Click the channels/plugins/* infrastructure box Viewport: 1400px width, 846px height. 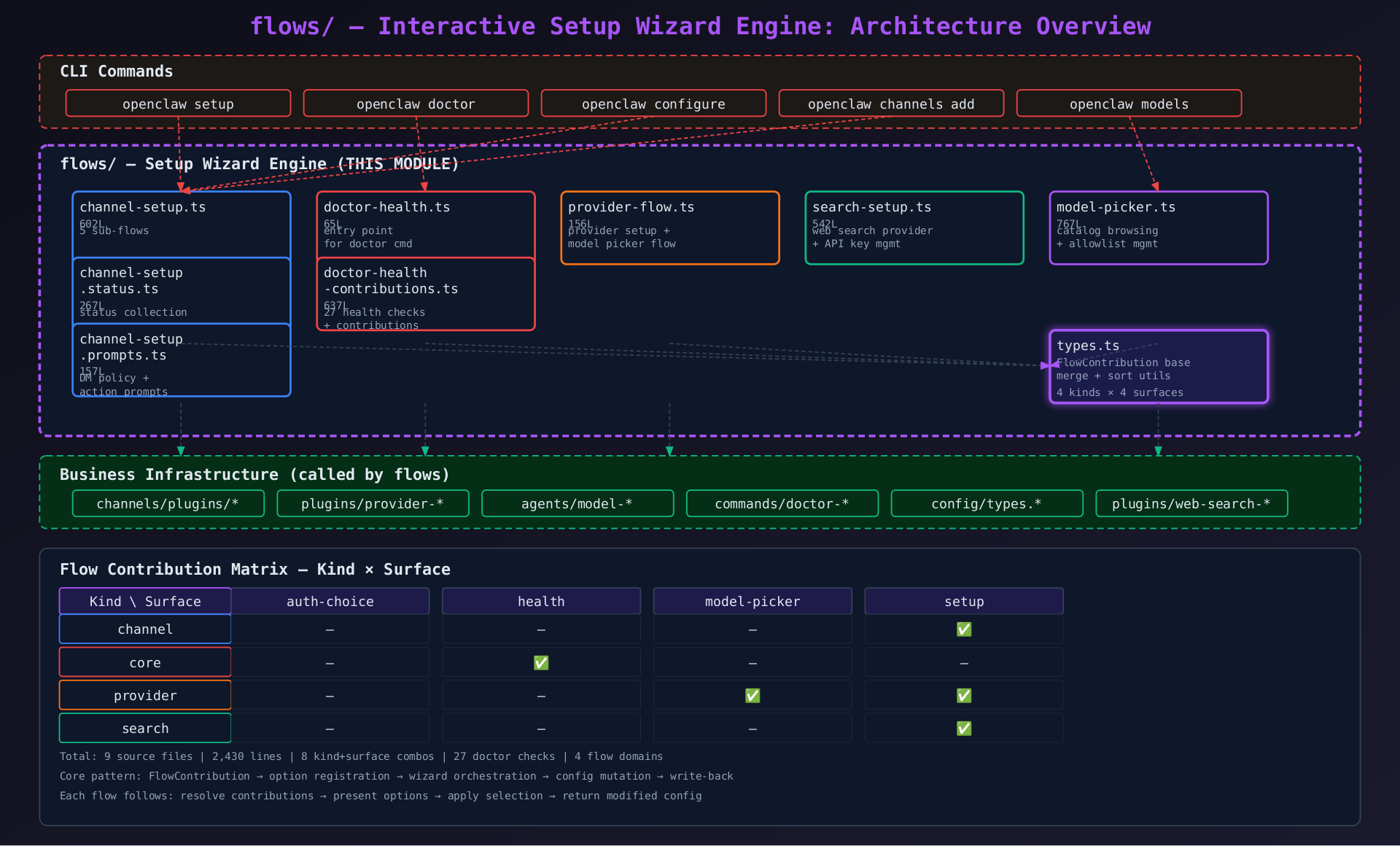[168, 504]
